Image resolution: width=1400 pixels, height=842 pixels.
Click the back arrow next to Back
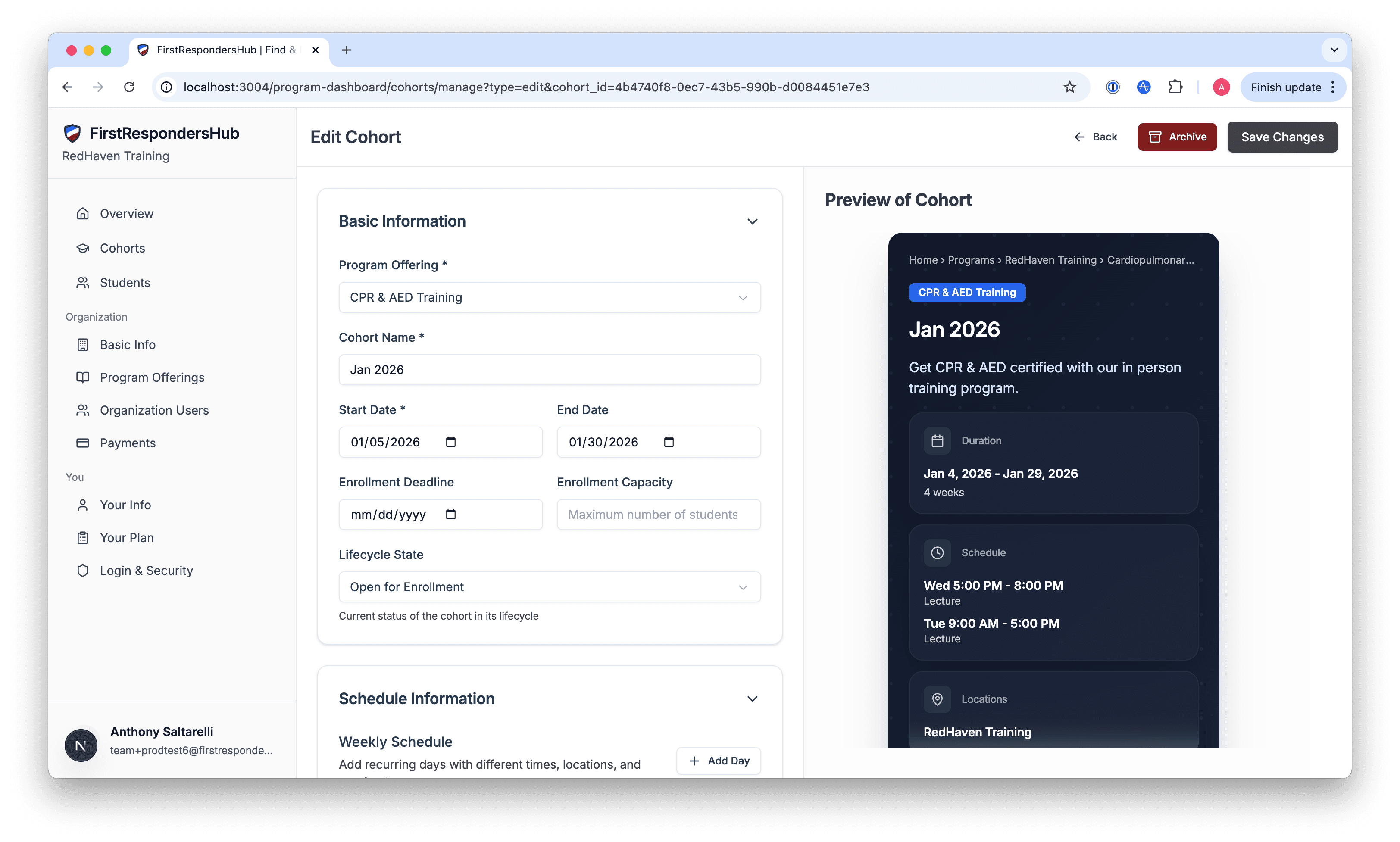(x=1079, y=137)
